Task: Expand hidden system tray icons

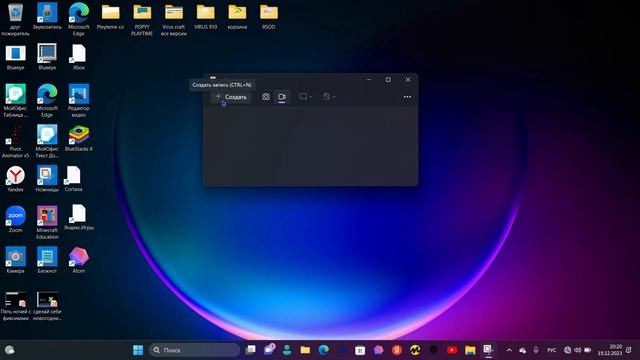Action: pyautogui.click(x=509, y=350)
